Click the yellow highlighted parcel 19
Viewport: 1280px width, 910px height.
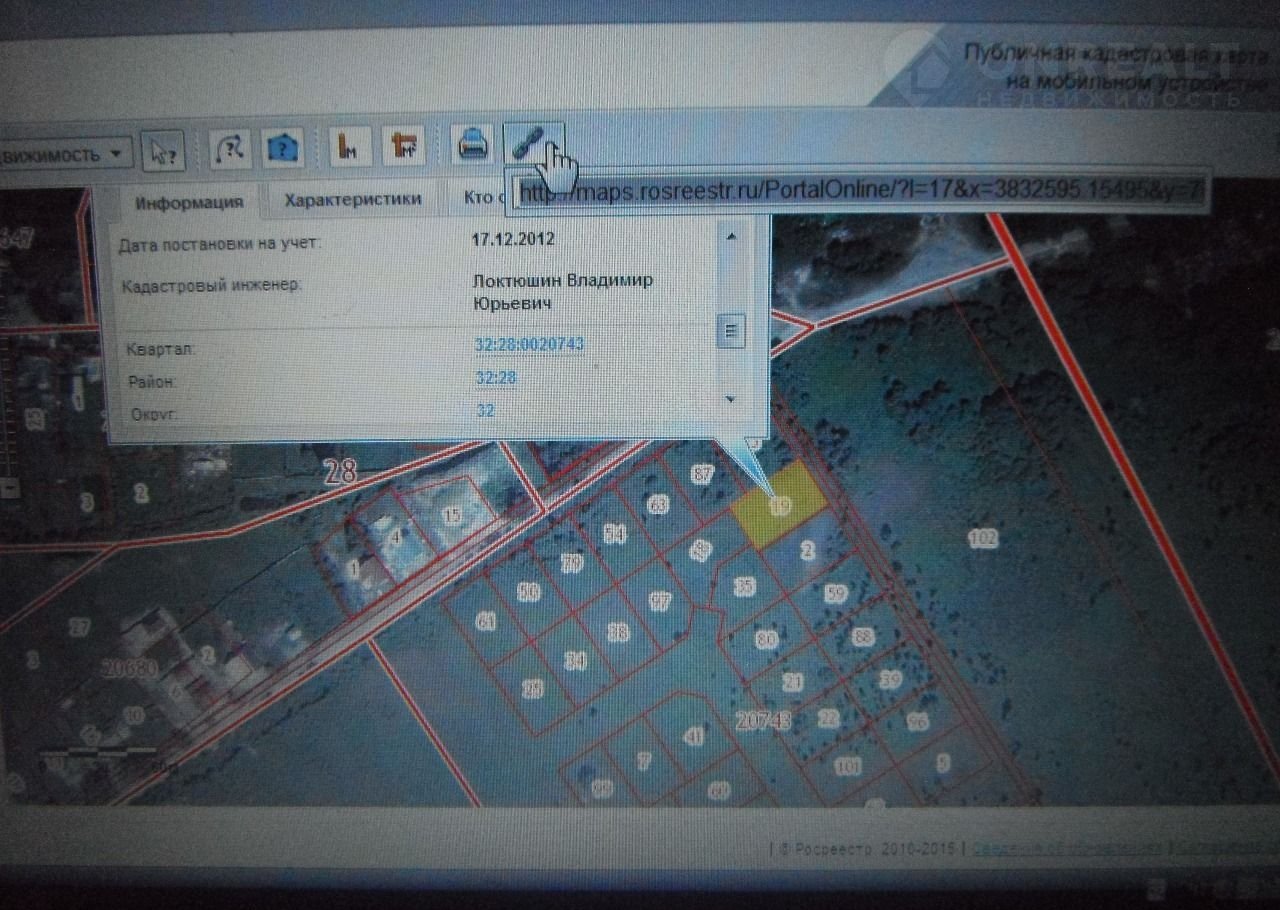click(780, 507)
